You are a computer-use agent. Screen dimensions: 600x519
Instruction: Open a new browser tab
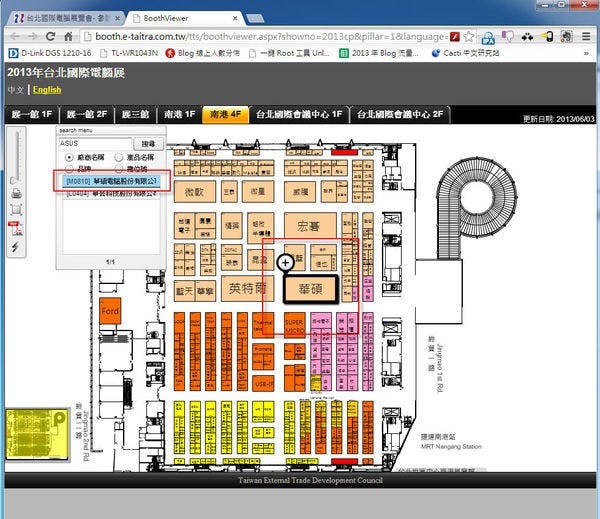pos(255,18)
